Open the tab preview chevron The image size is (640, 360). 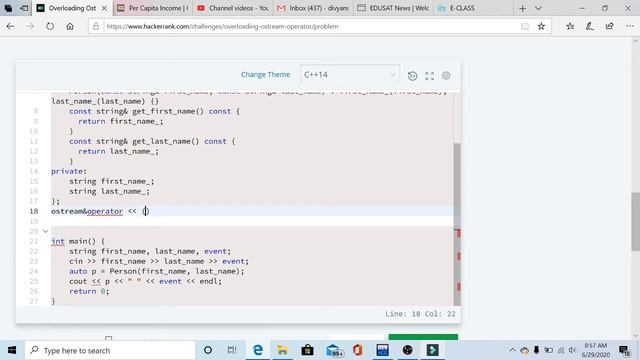(x=538, y=8)
